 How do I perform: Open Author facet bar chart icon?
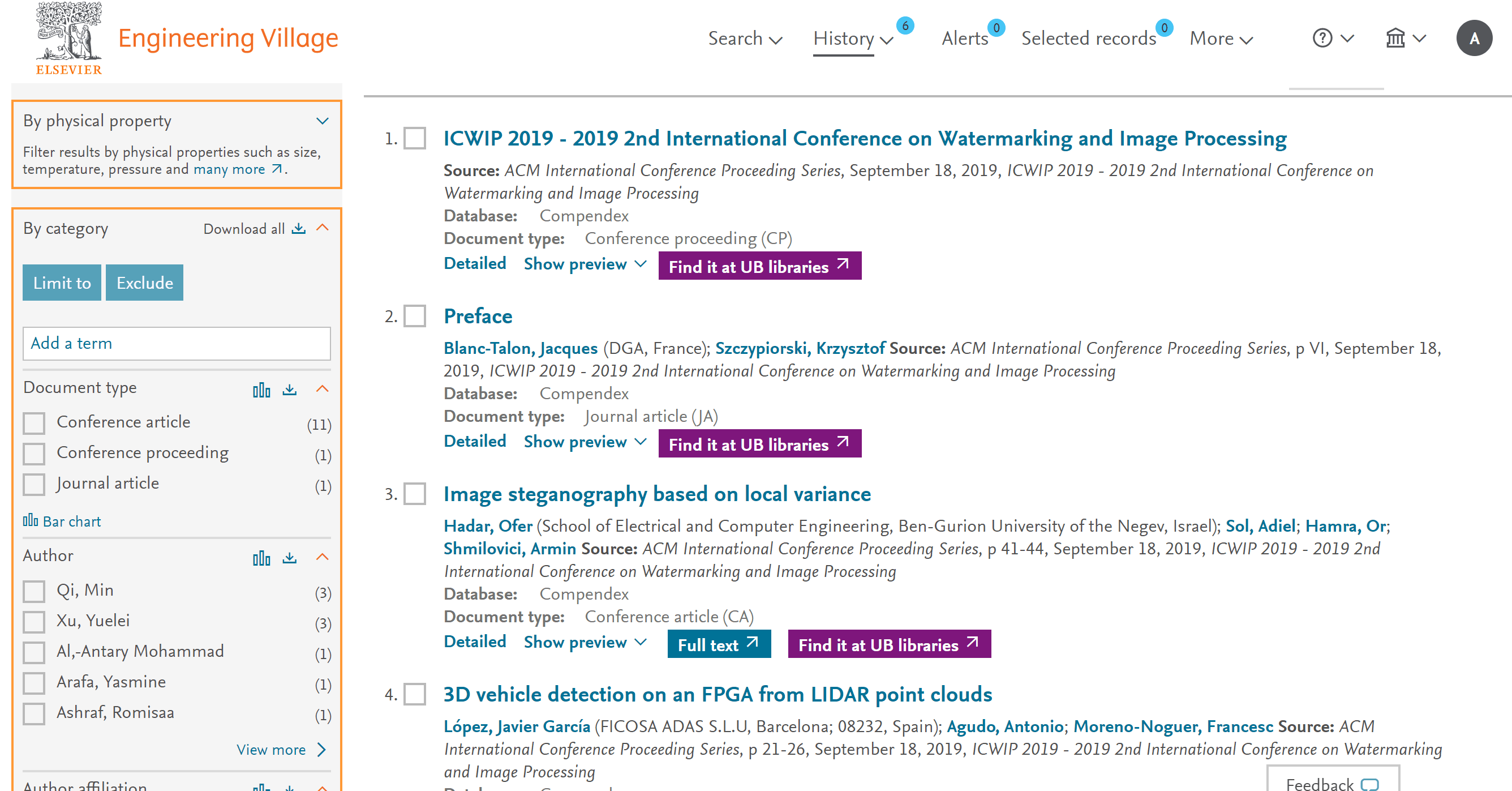click(x=261, y=557)
